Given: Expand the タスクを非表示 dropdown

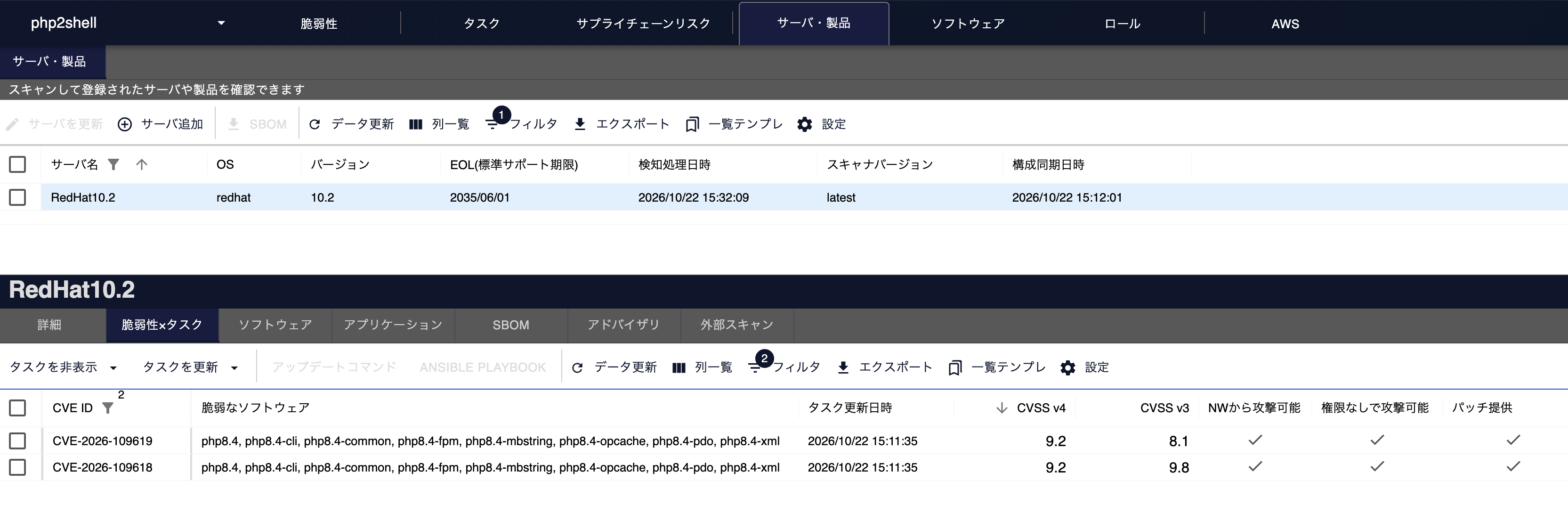Looking at the screenshot, I should (x=63, y=367).
